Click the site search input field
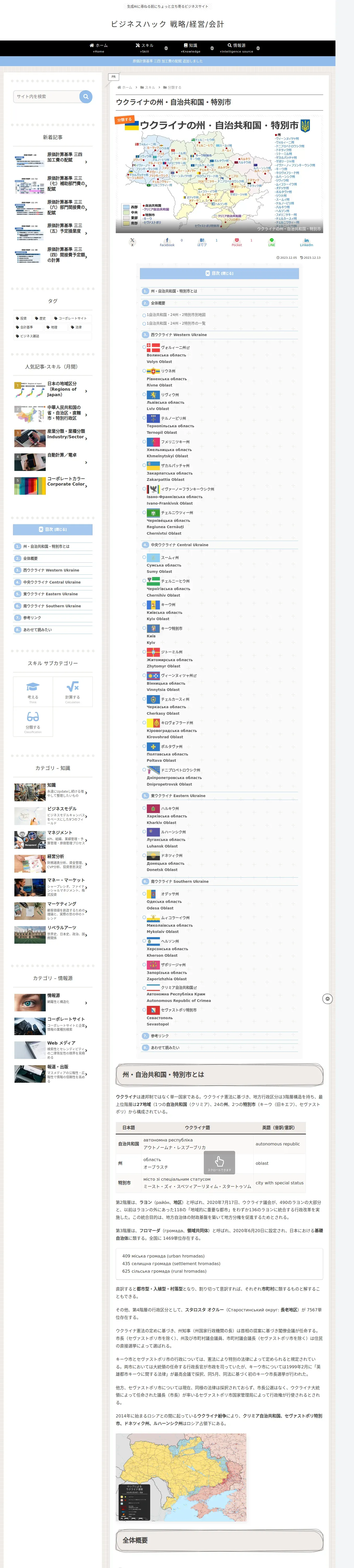Viewport: 354px width, 1568px height. tap(46, 96)
